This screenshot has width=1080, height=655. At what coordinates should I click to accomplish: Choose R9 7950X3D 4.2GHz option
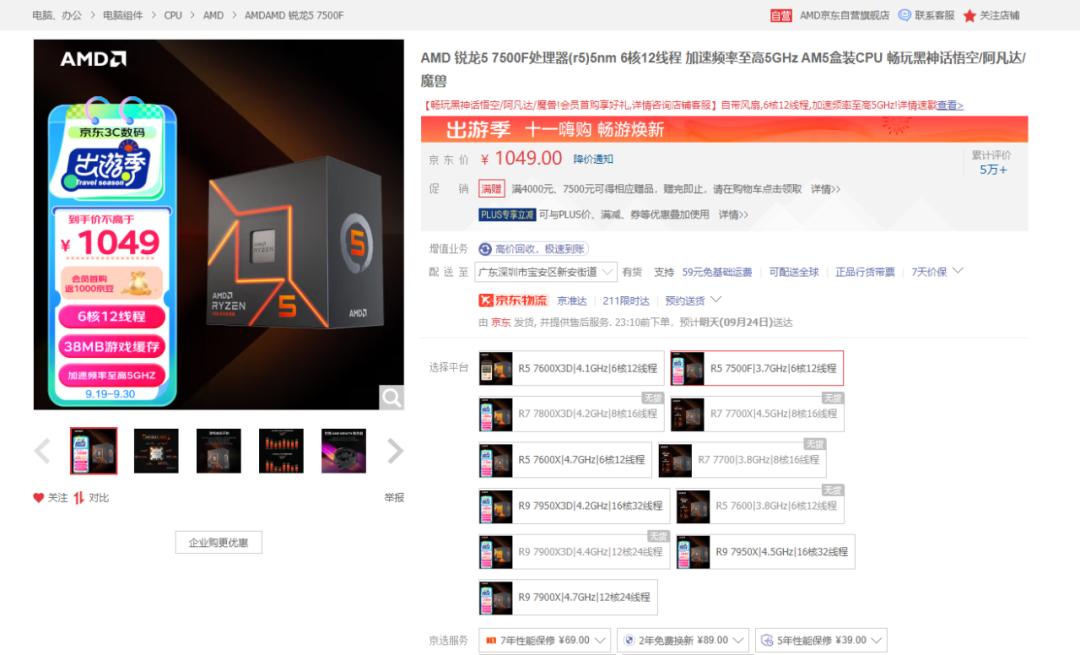pos(574,506)
